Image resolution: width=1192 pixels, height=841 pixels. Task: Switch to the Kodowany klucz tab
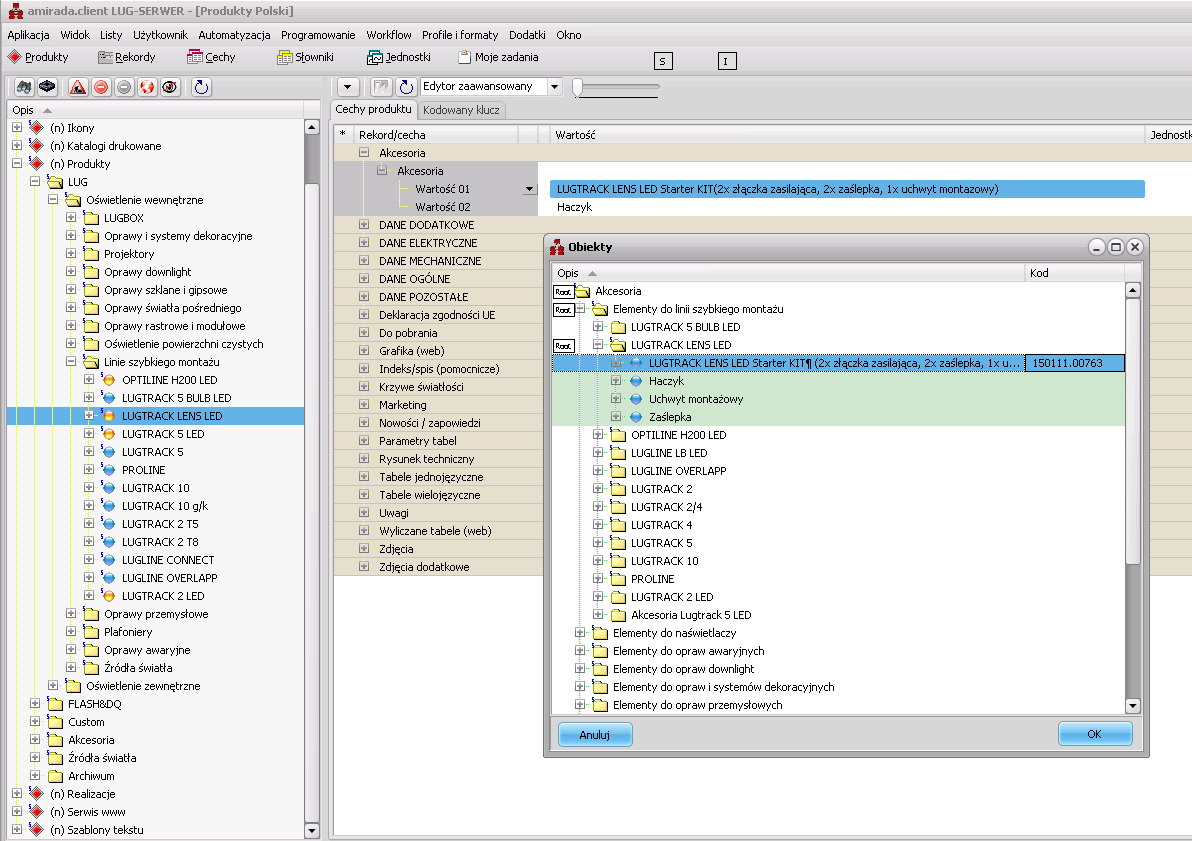pyautogui.click(x=461, y=110)
